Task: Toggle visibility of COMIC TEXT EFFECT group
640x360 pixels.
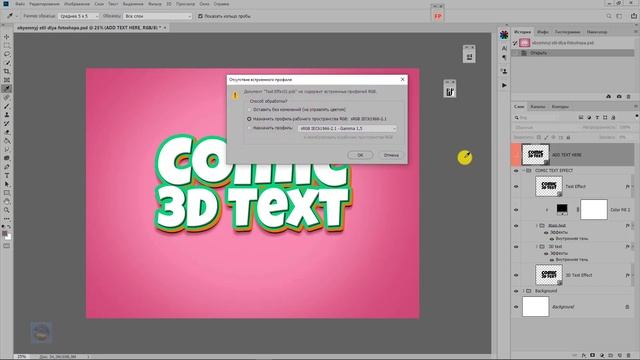Action: click(516, 171)
